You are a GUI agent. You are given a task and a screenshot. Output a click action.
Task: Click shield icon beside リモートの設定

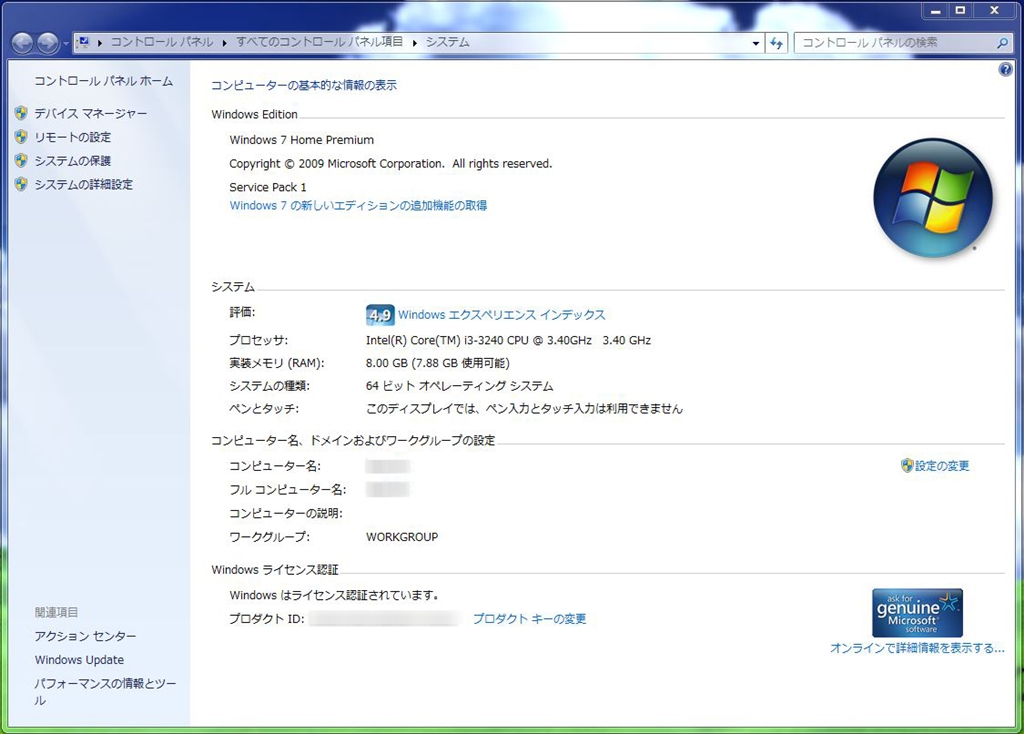point(21,136)
